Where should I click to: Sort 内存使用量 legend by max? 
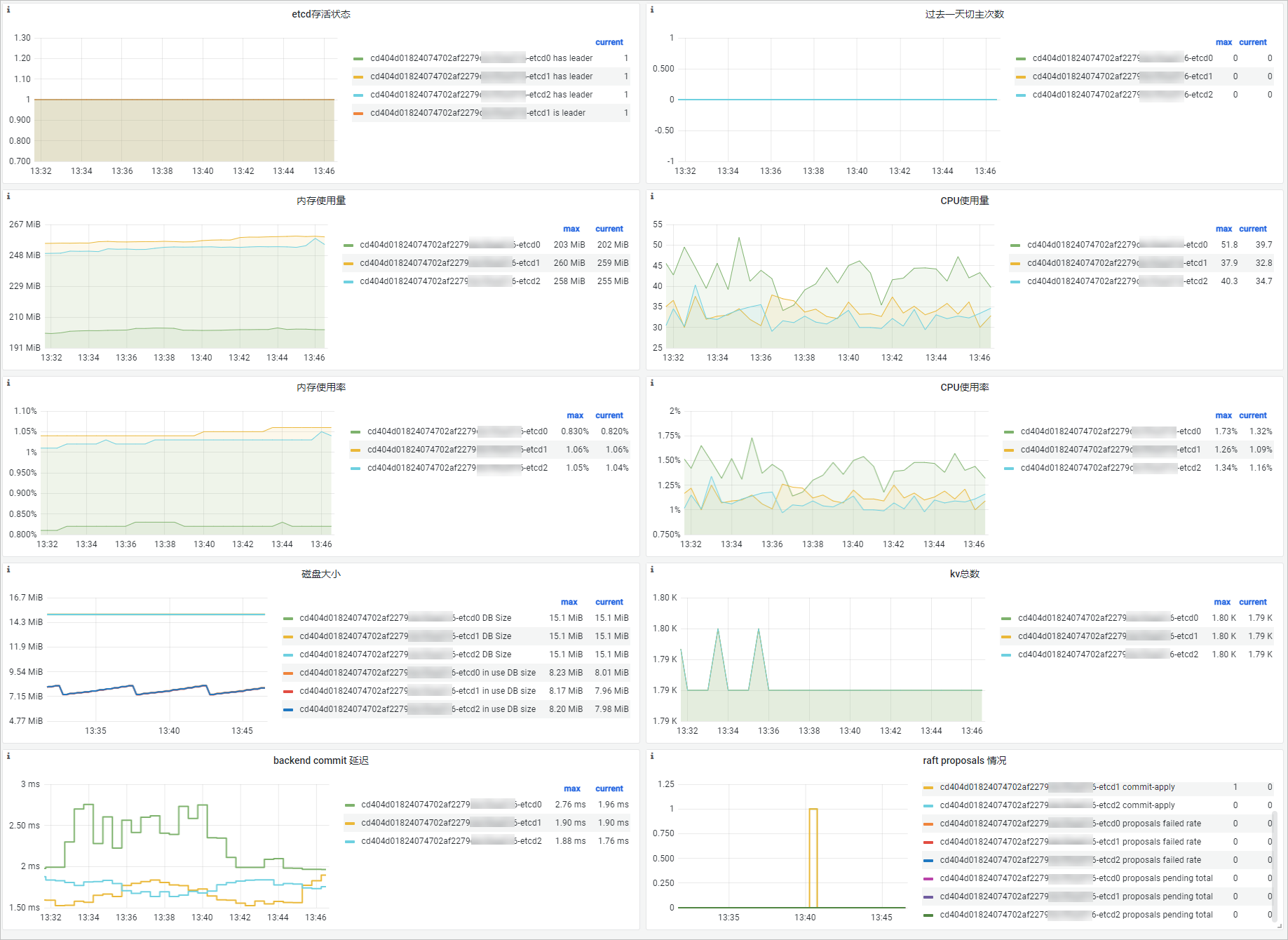(x=571, y=229)
